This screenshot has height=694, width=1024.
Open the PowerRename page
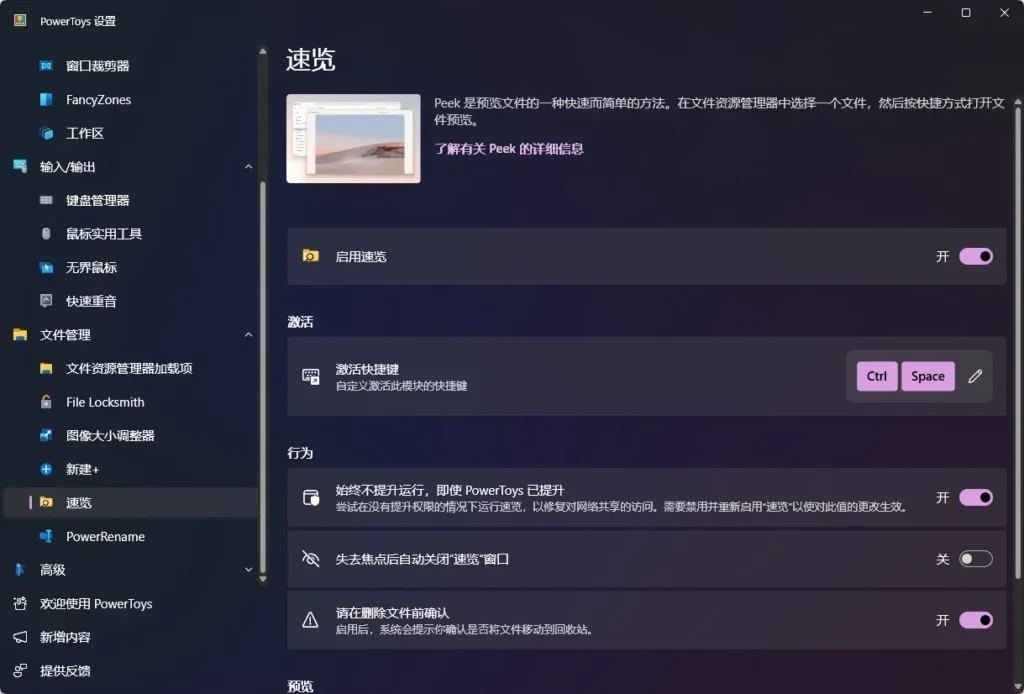point(131,537)
